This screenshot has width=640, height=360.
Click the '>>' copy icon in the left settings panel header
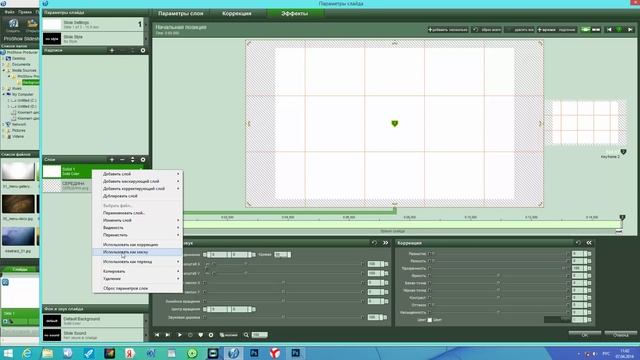click(385, 243)
